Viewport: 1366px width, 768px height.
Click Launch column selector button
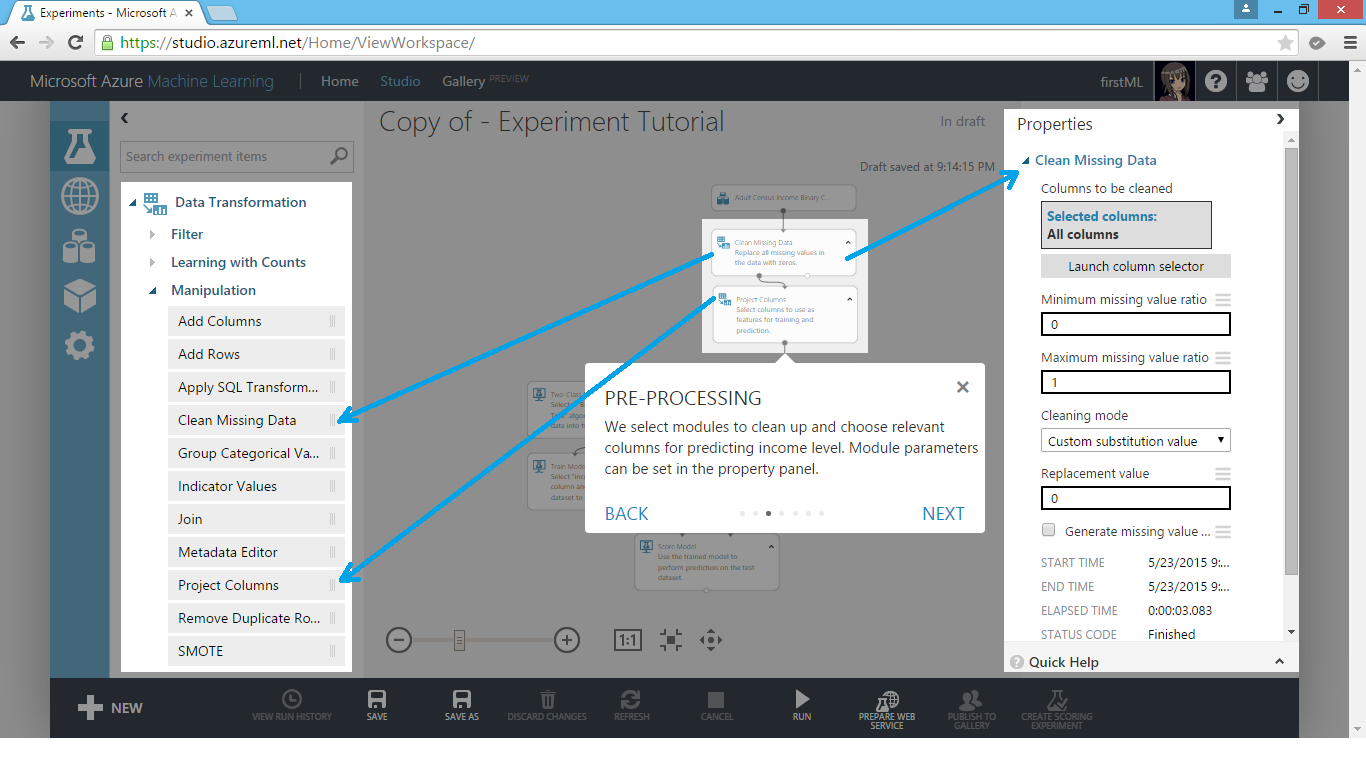[x=1136, y=266]
